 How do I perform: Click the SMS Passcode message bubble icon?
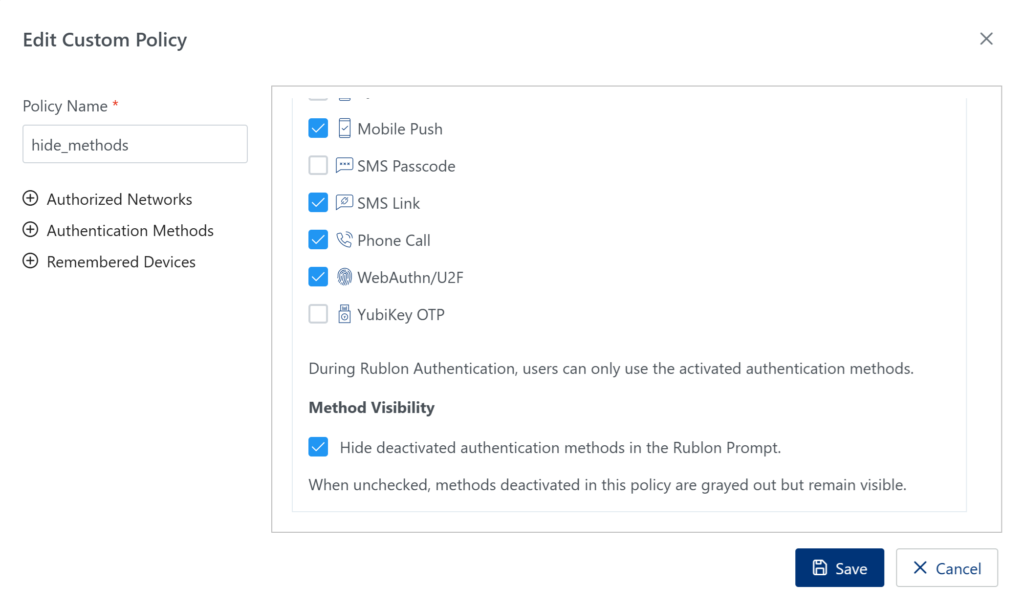click(343, 165)
